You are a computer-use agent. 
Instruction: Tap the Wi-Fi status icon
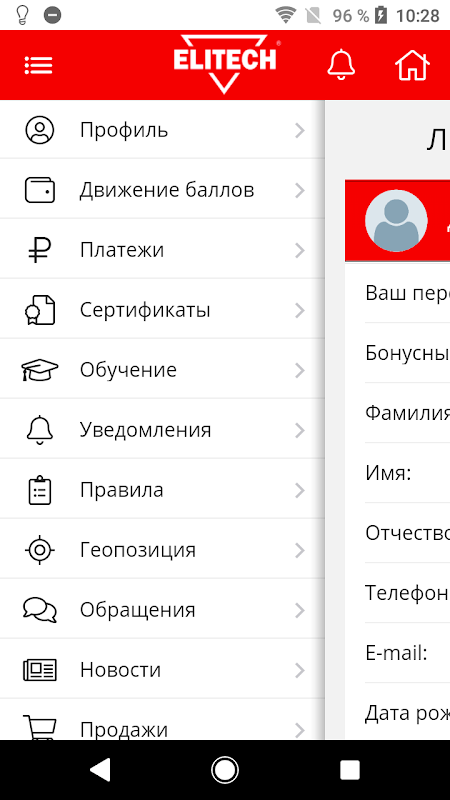(x=286, y=15)
